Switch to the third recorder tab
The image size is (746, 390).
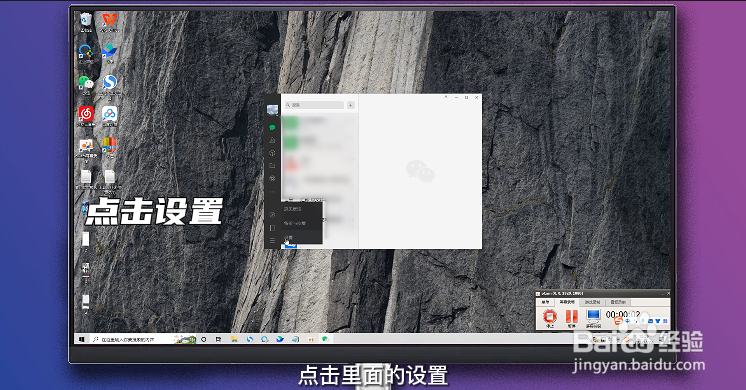pyautogui.click(x=592, y=302)
